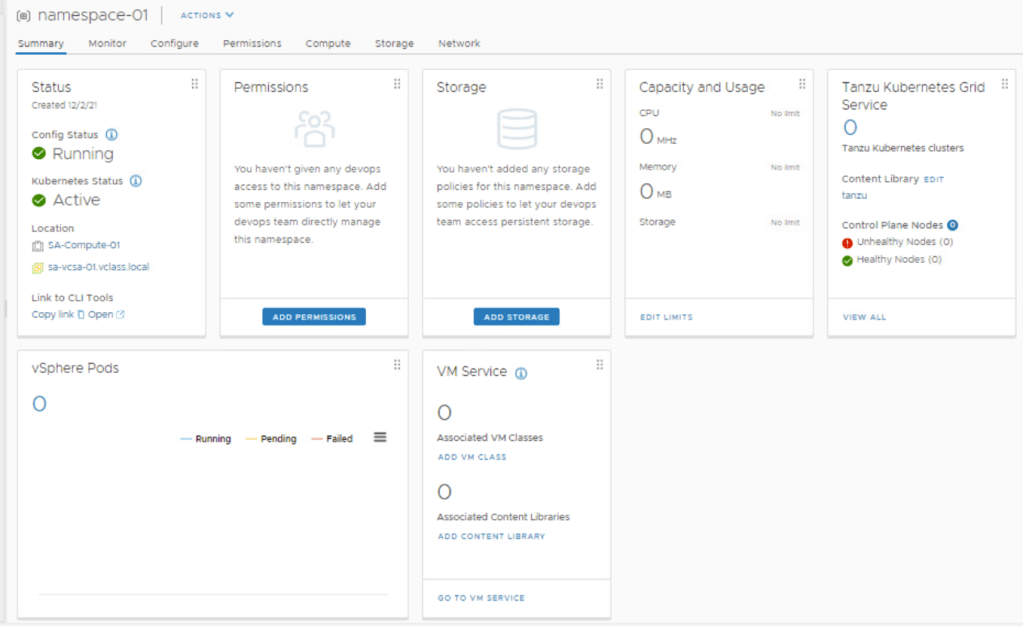Click the VM Service info icon
The width and height of the screenshot is (1023, 627).
(521, 373)
